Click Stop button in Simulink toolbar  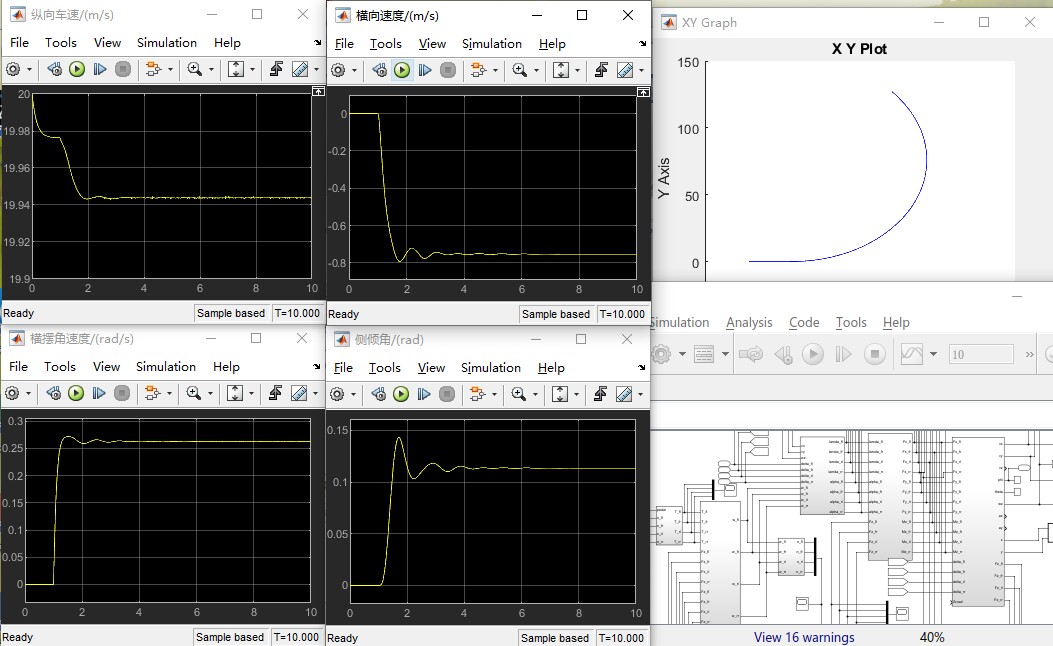tap(874, 354)
